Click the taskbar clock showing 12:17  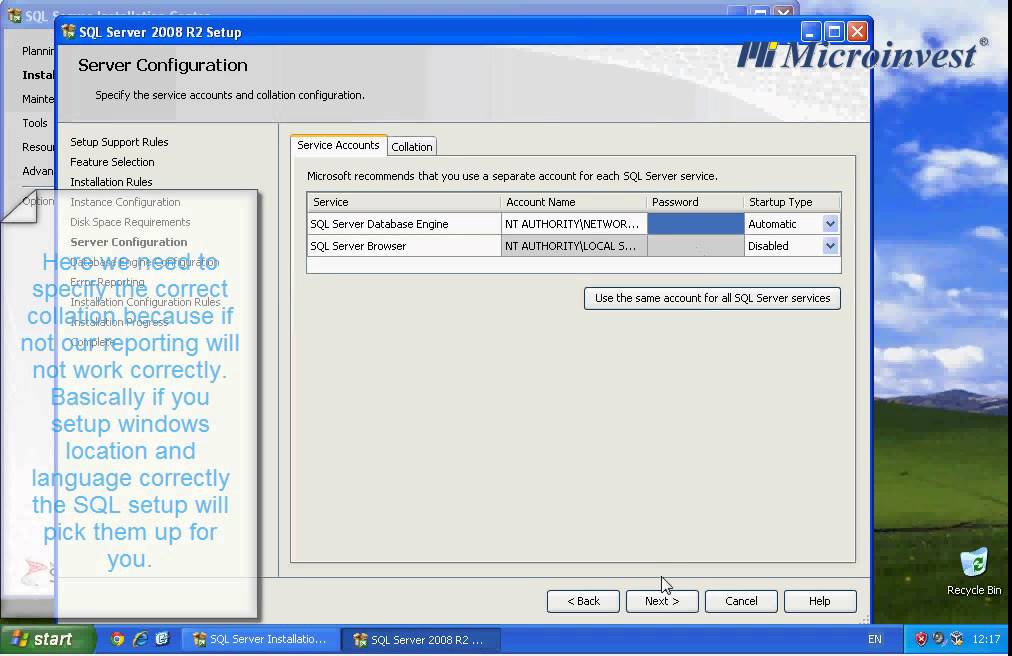(986, 639)
